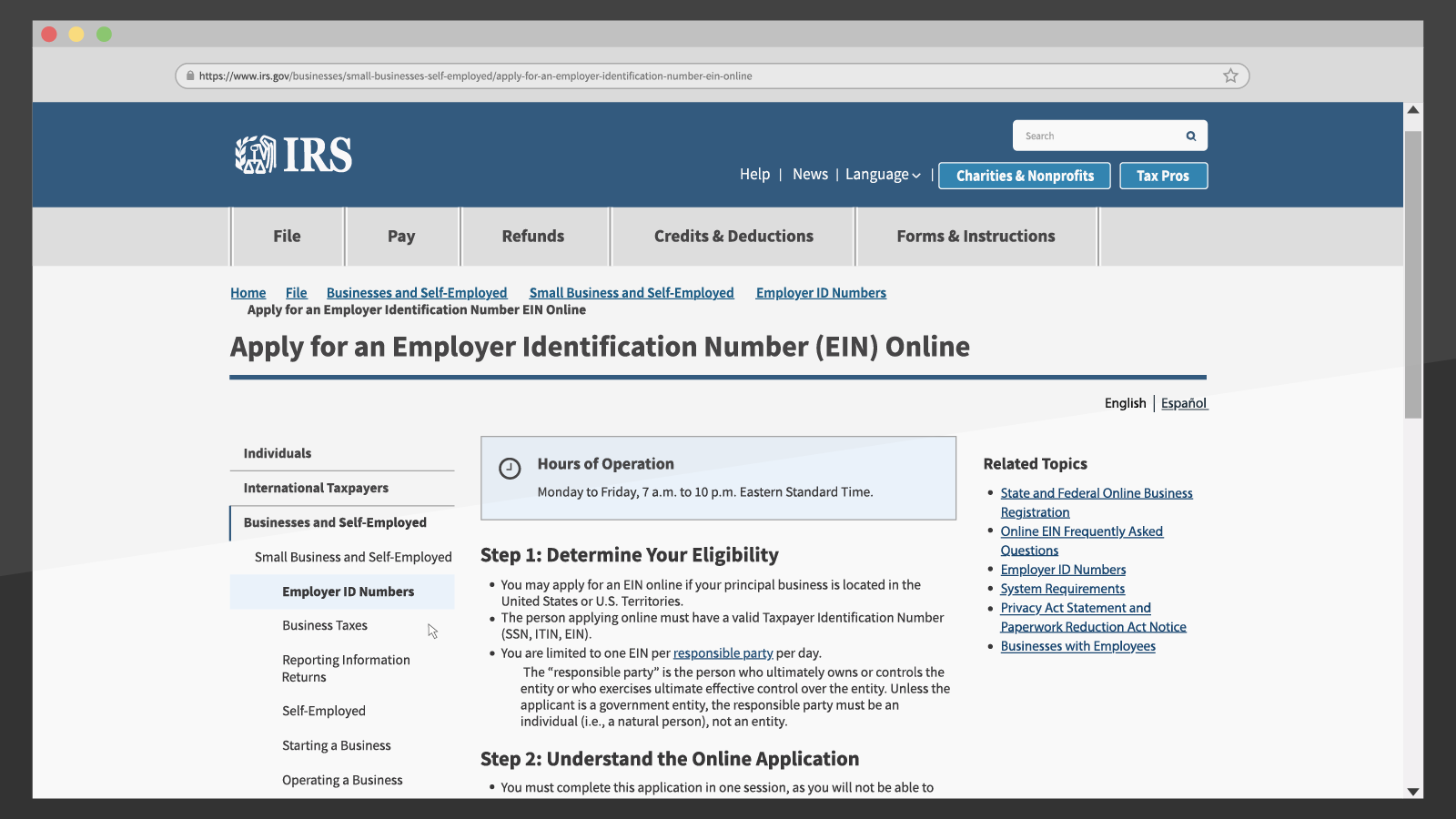Viewport: 1456px width, 819px height.
Task: Click the red close window button
Action: [x=49, y=34]
